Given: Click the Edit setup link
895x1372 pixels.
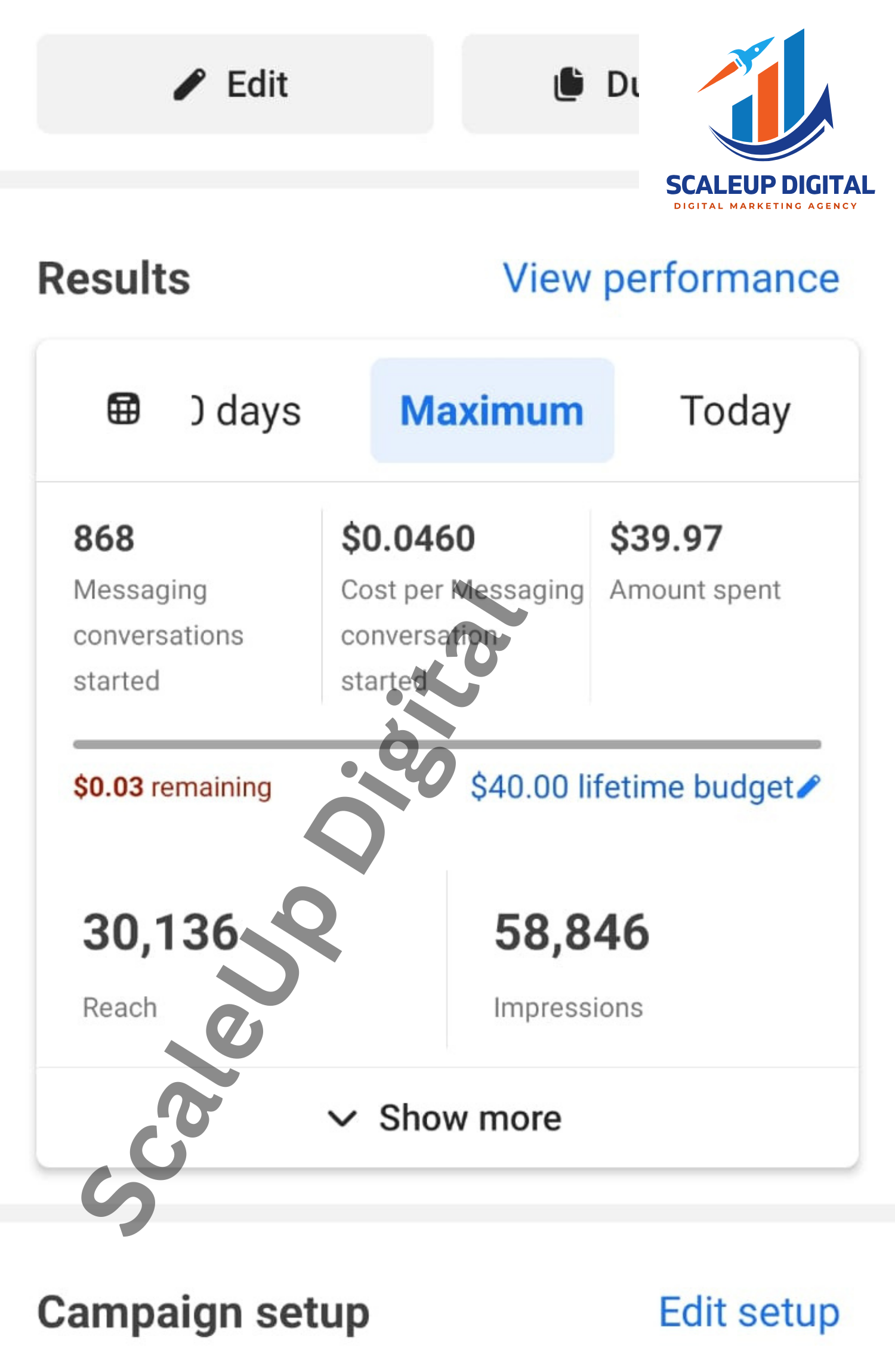Looking at the screenshot, I should point(749,1312).
